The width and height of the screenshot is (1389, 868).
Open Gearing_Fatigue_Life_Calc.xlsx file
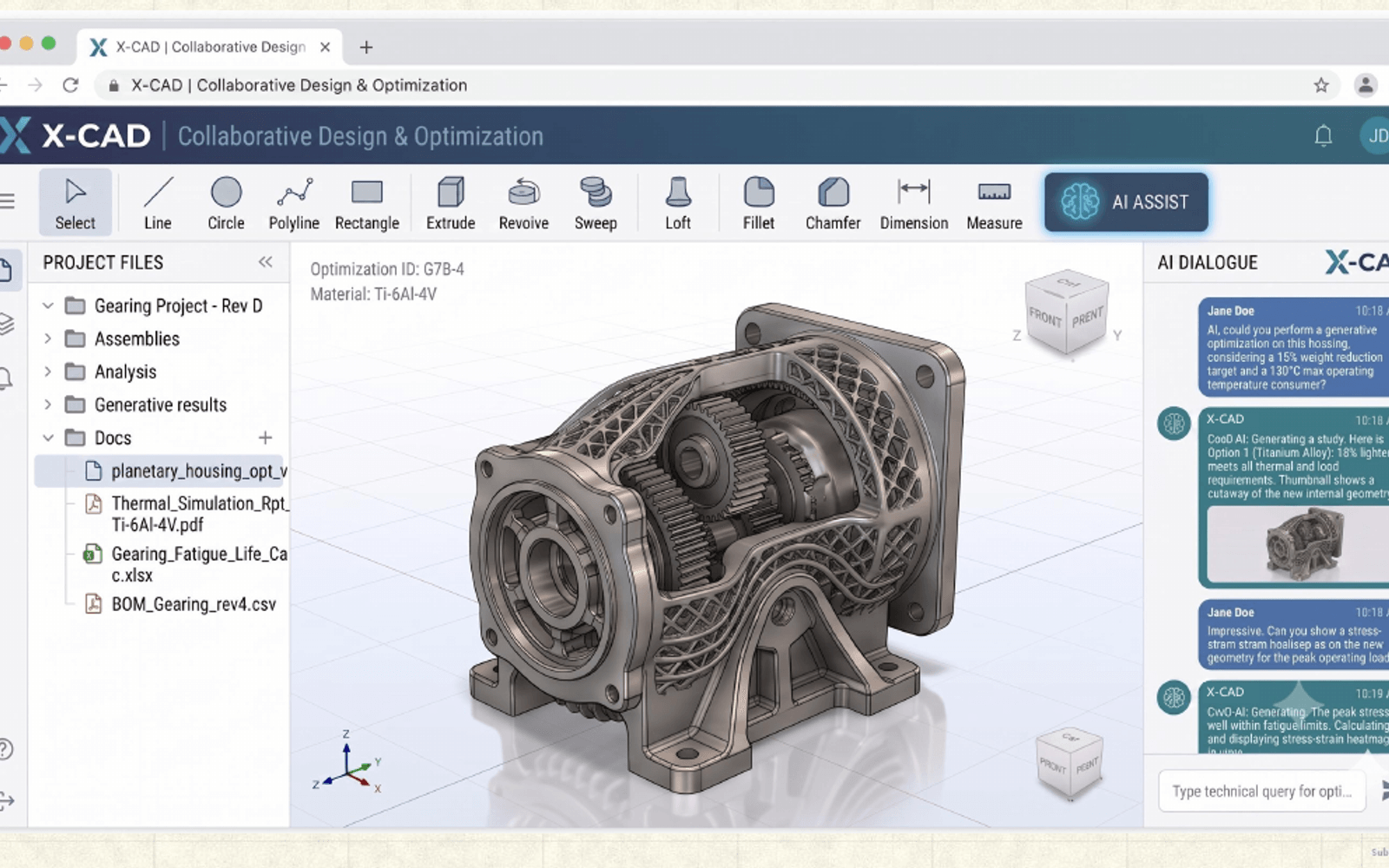pos(185,564)
